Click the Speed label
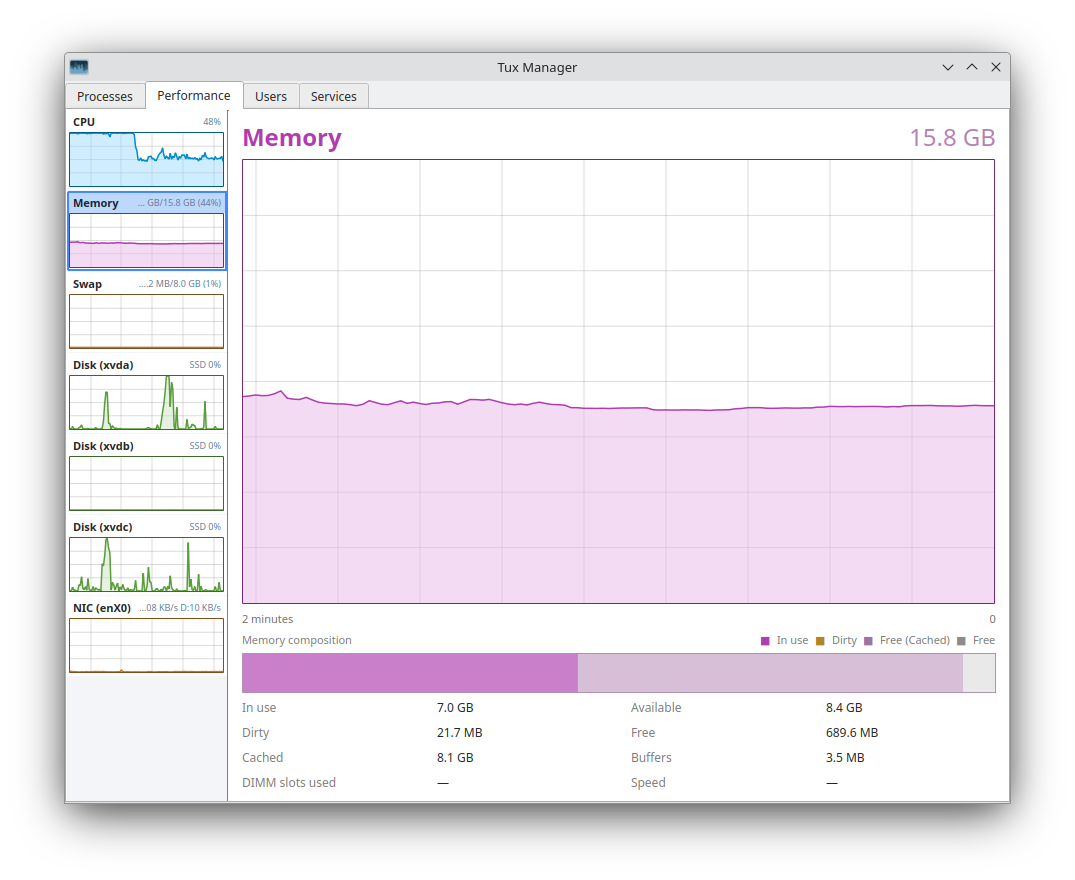Image resolution: width=1075 pixels, height=880 pixels. (649, 783)
